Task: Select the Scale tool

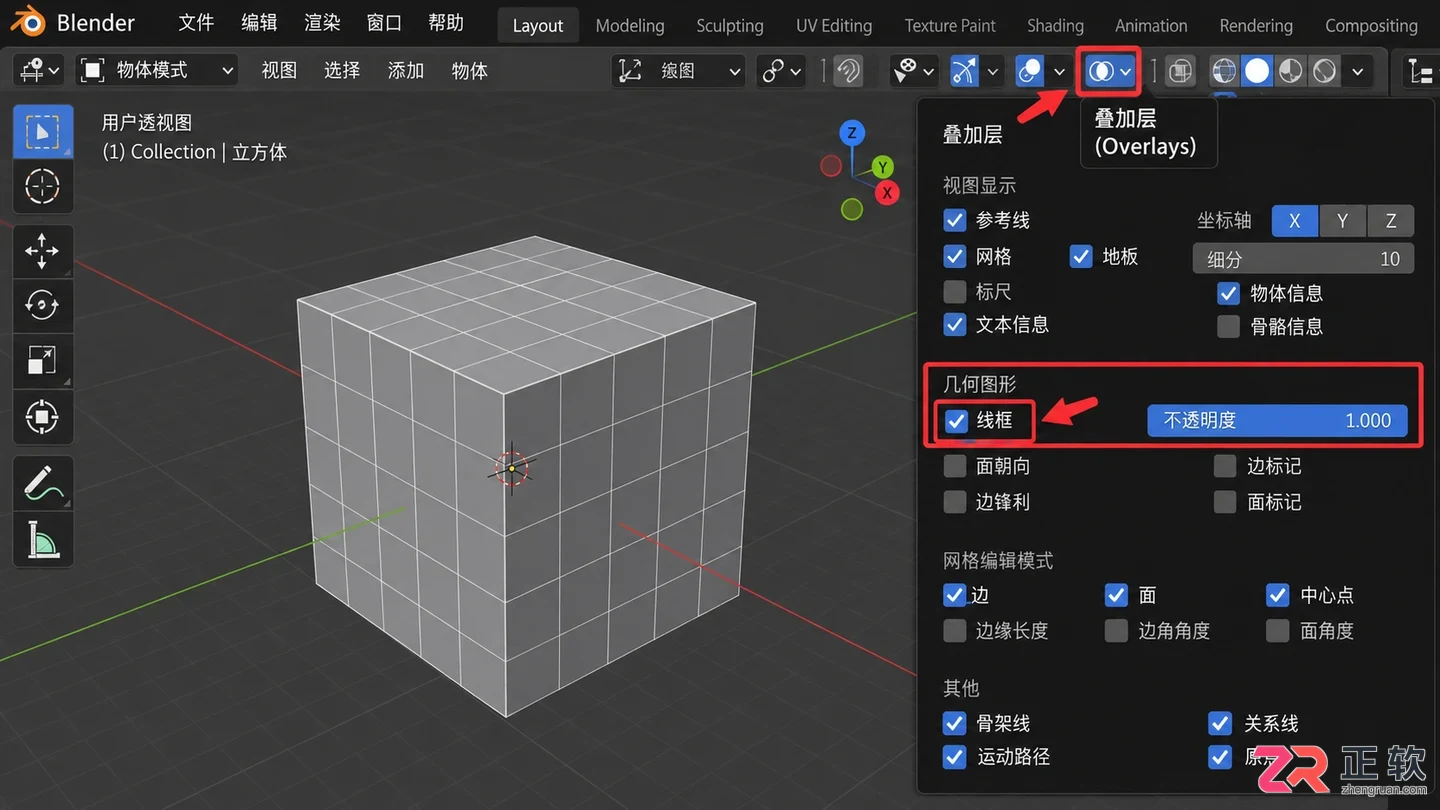Action: [42, 360]
